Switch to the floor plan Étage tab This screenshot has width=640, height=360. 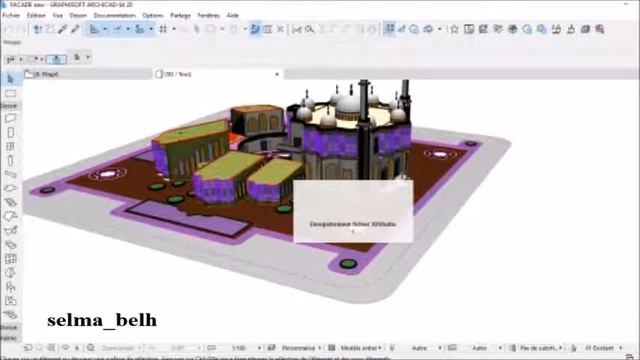(87, 74)
